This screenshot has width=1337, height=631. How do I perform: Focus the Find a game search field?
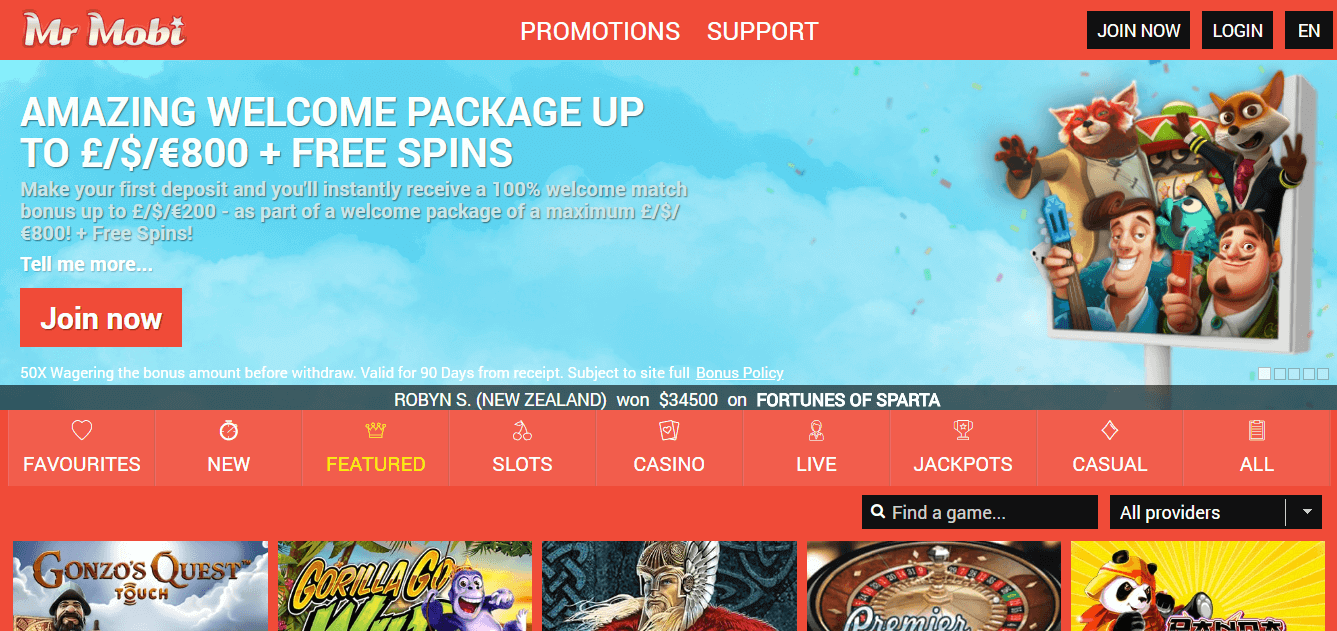point(980,512)
